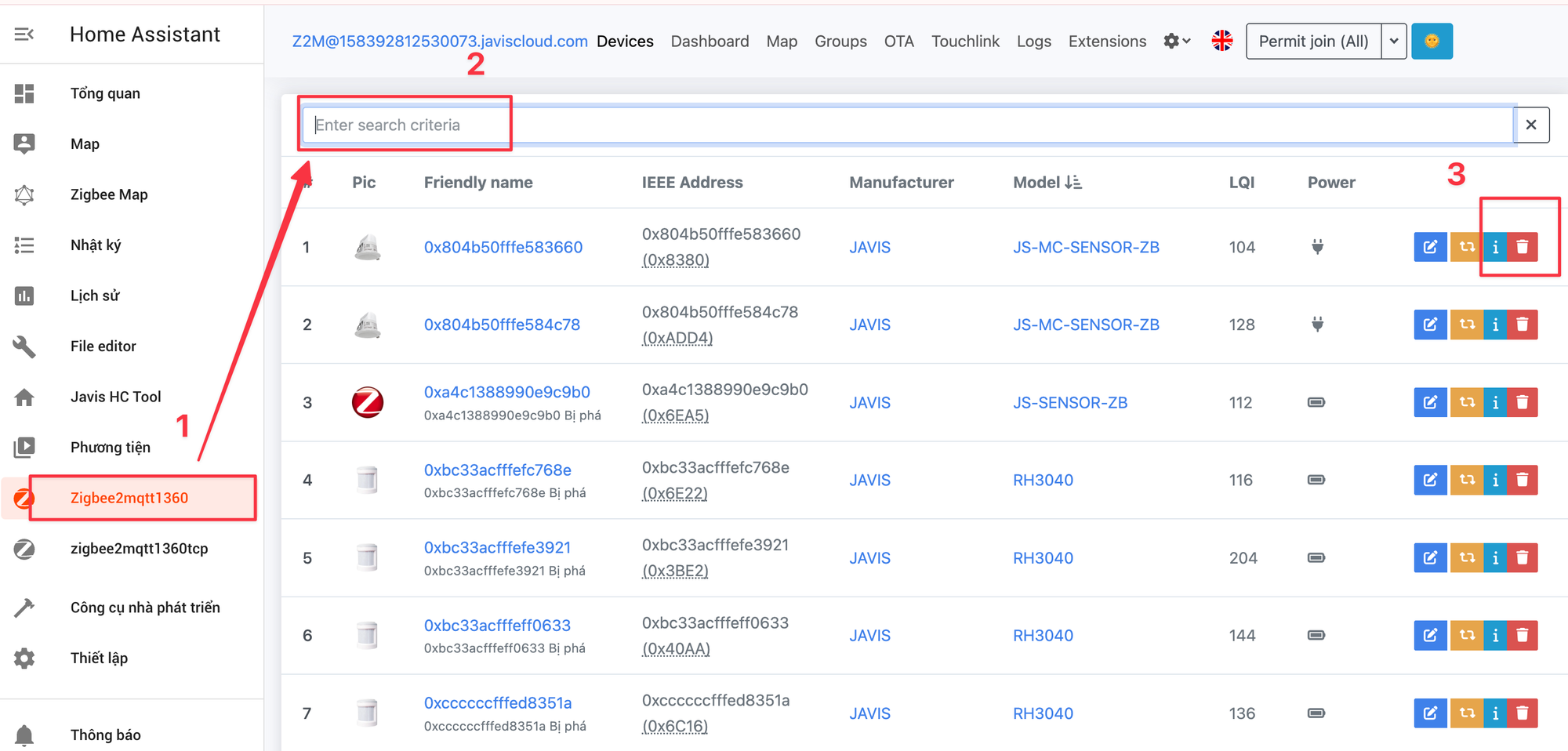Expand the Permit join dropdown arrow
This screenshot has height=751, width=1568.
[x=1394, y=41]
